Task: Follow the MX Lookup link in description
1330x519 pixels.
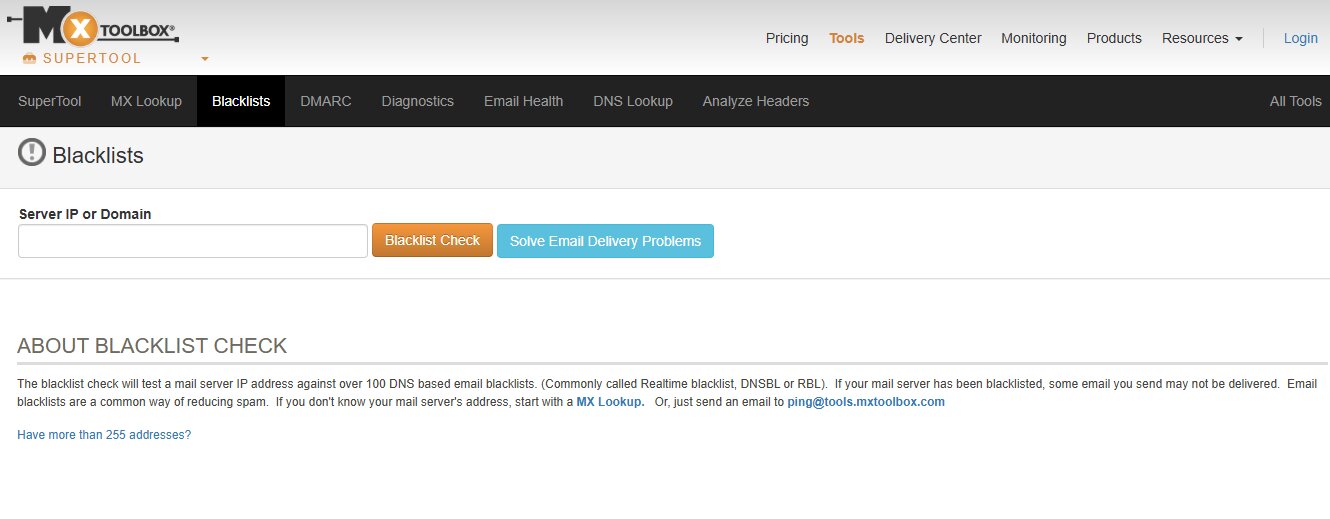Action: (x=610, y=402)
